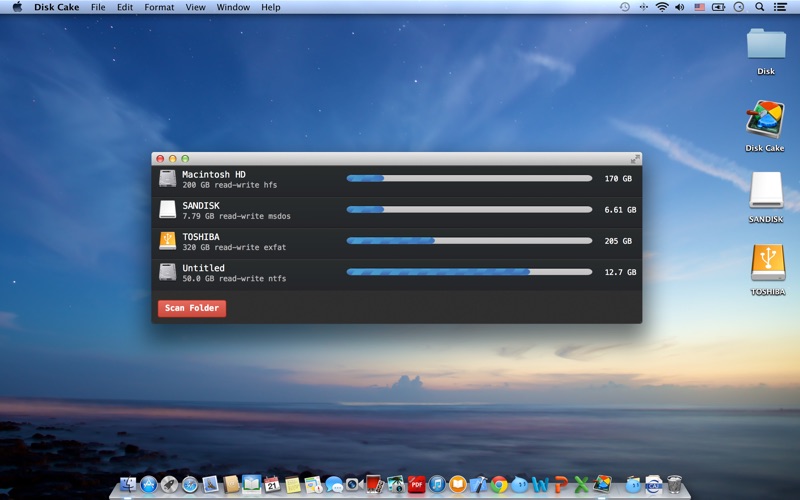
Task: Click the TOSHIBA usage progress bar
Action: 469,241
